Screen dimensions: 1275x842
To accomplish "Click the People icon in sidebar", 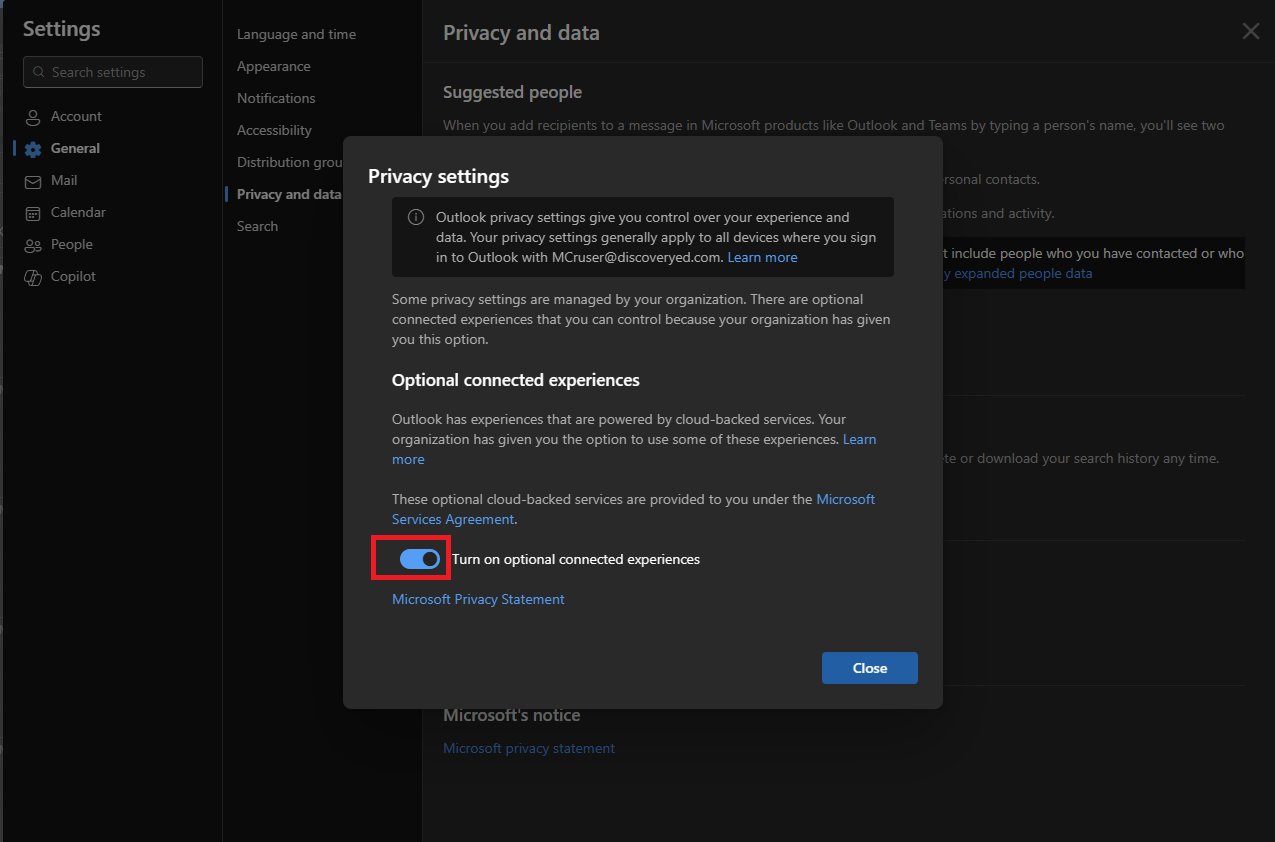I will pyautogui.click(x=33, y=245).
